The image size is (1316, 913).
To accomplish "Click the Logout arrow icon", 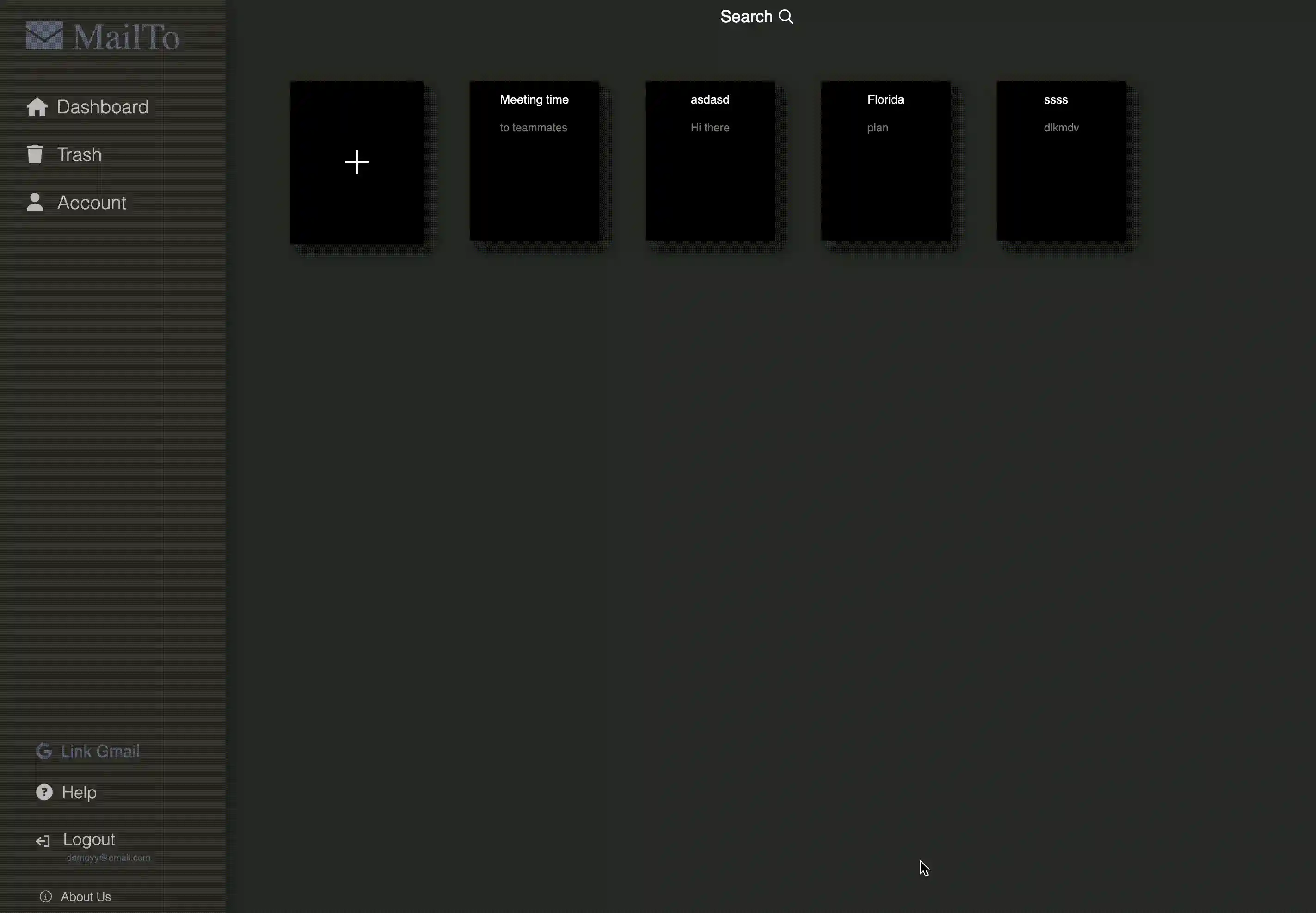I will point(43,841).
